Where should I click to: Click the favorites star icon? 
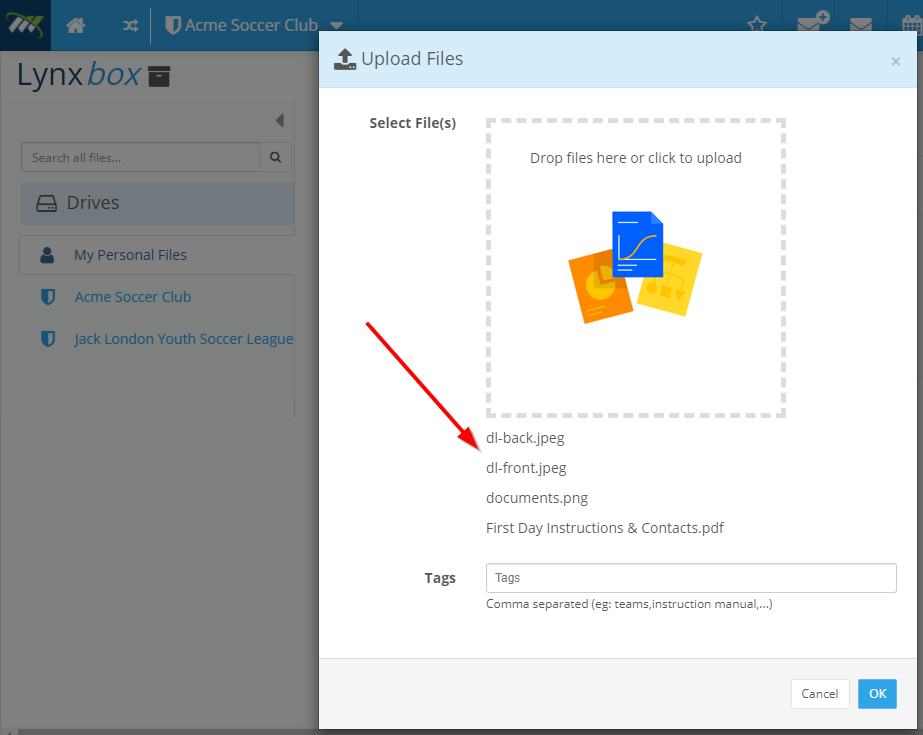[x=757, y=25]
